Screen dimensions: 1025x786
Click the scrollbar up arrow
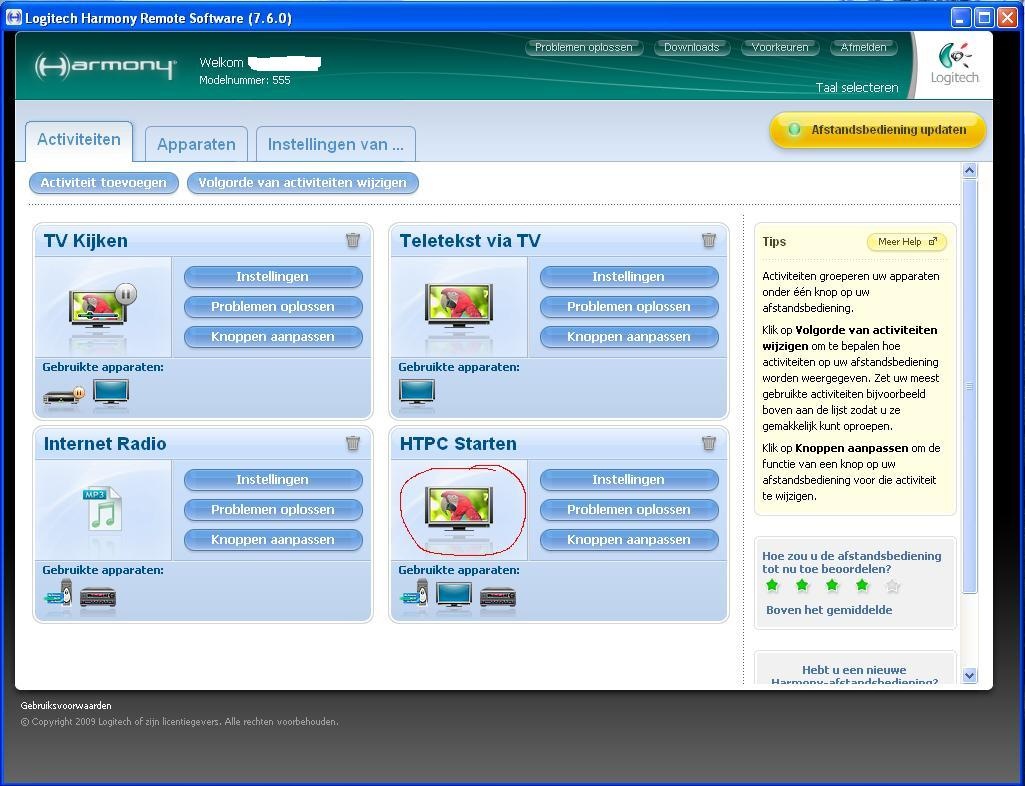969,171
